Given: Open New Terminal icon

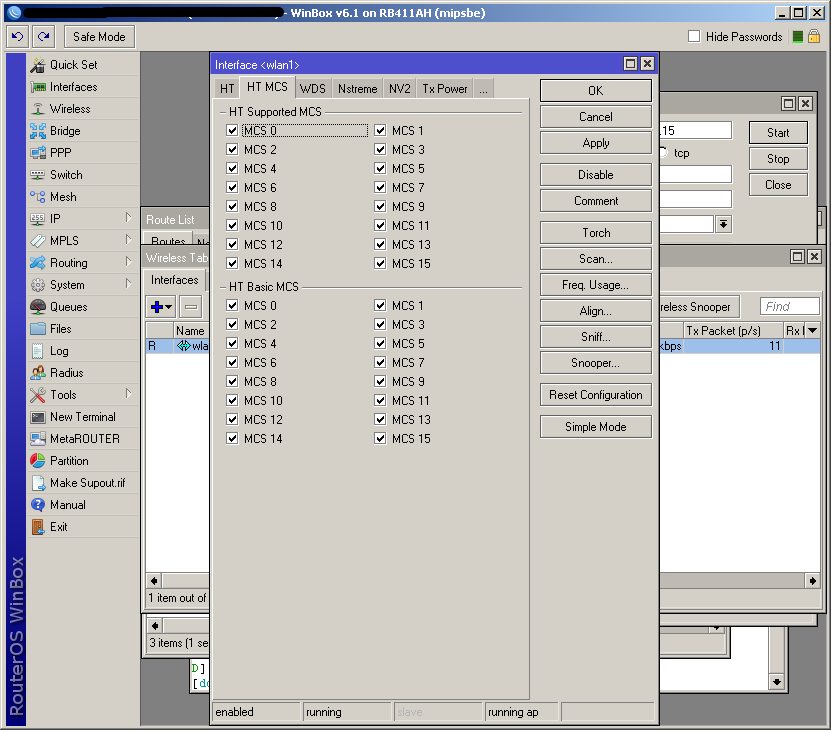Looking at the screenshot, I should (38, 417).
